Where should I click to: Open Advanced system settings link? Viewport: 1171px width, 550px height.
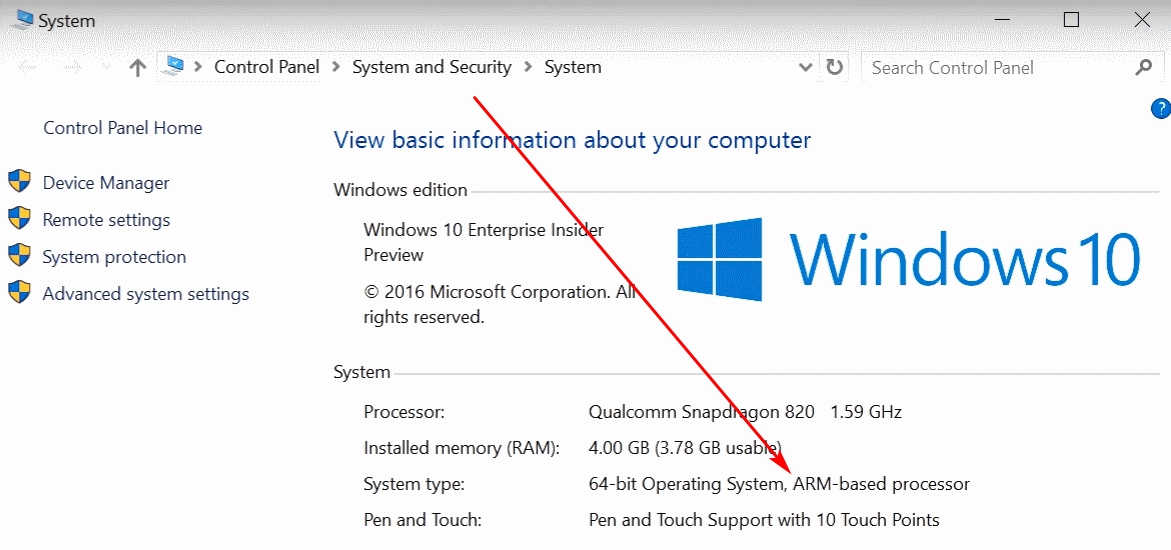click(146, 294)
